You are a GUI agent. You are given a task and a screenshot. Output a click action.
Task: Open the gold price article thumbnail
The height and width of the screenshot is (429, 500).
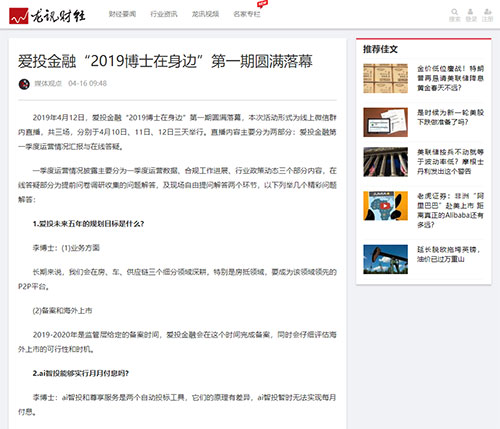point(385,78)
